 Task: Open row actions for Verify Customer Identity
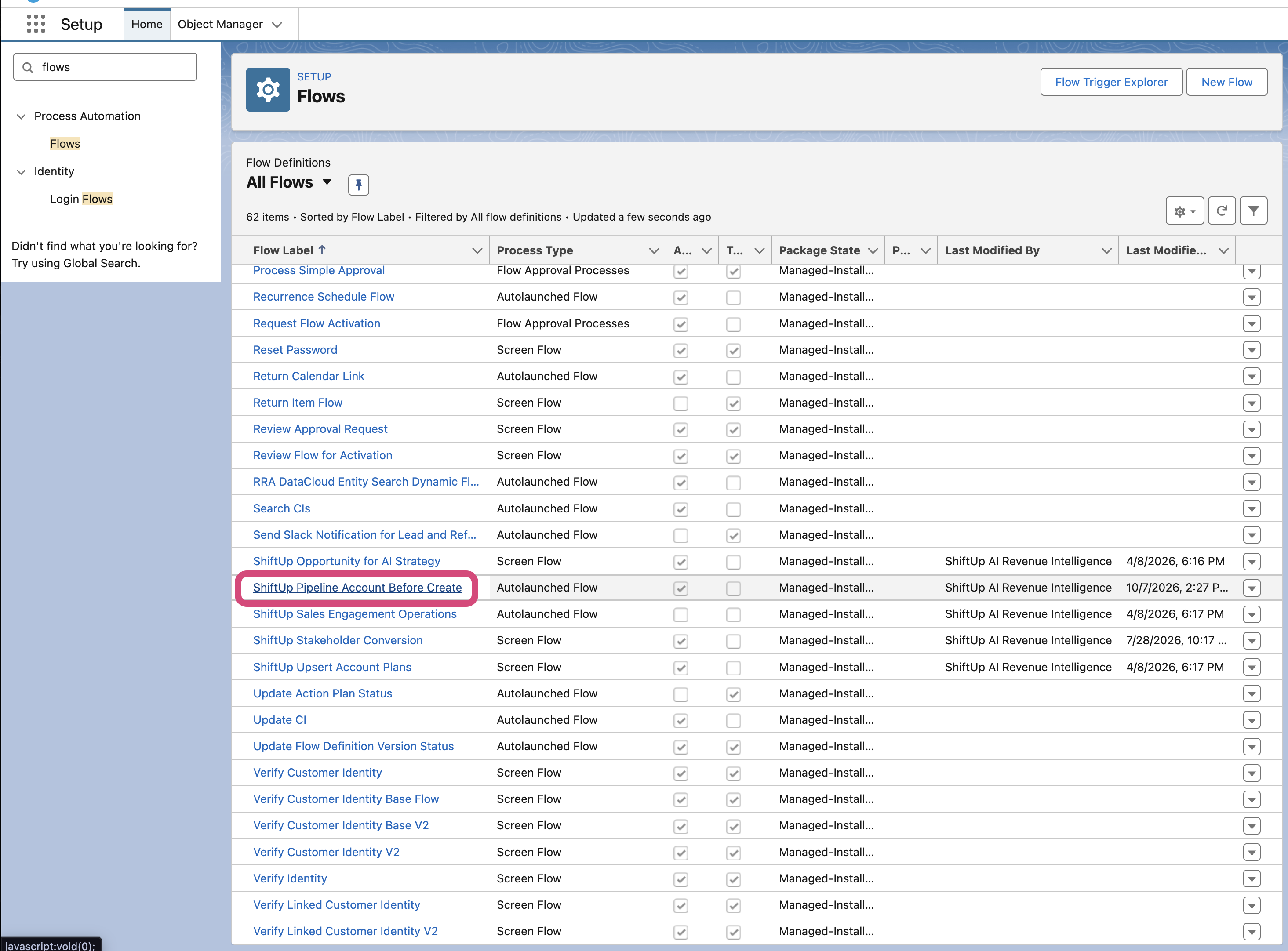[x=1252, y=773]
